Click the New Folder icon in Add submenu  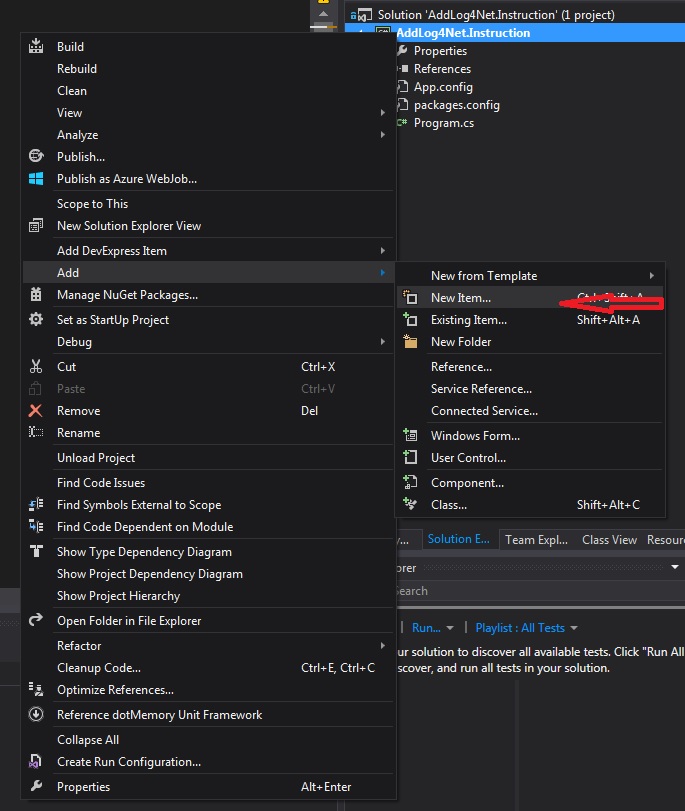pyautogui.click(x=410, y=342)
